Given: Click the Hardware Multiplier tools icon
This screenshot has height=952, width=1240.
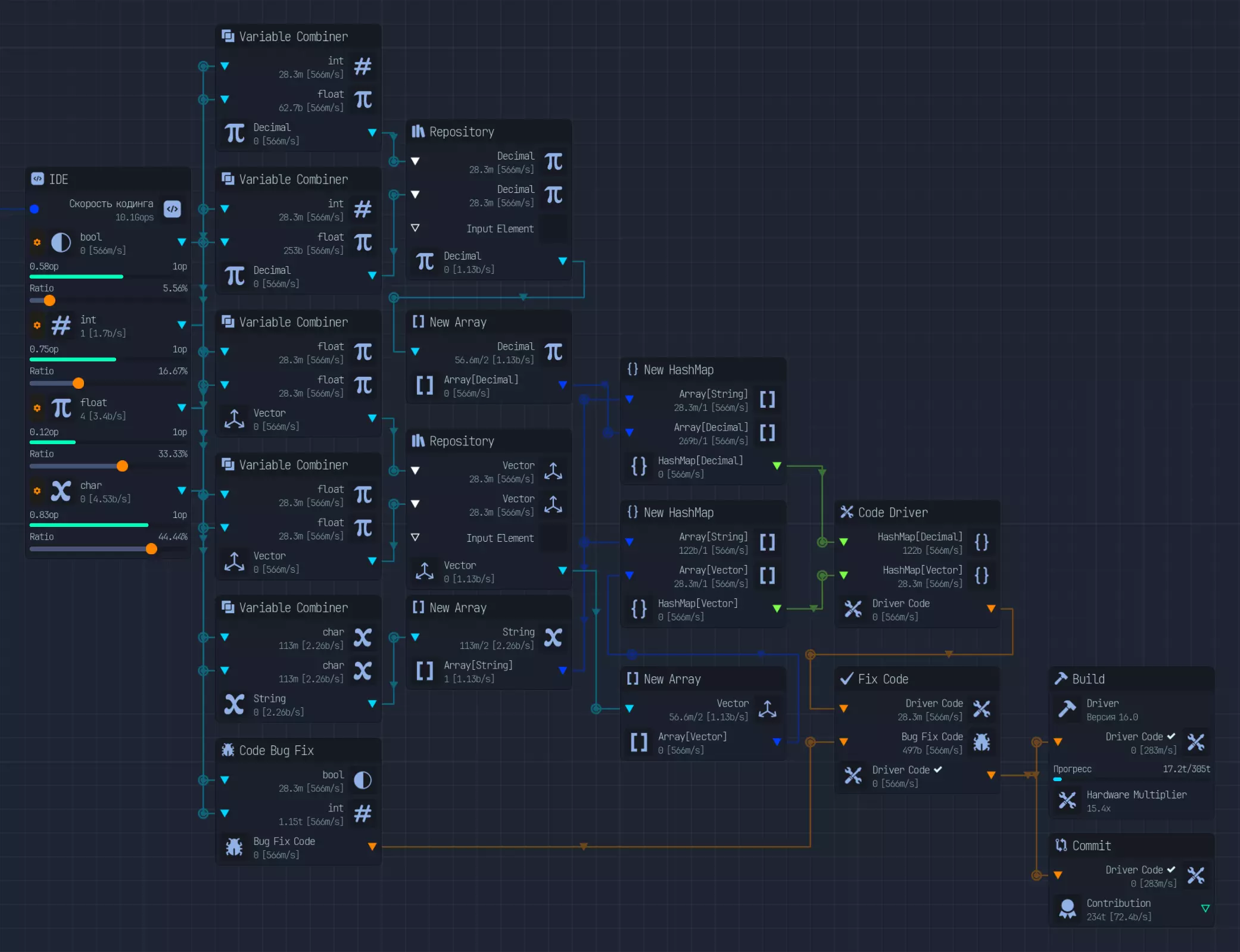Looking at the screenshot, I should 1067,801.
